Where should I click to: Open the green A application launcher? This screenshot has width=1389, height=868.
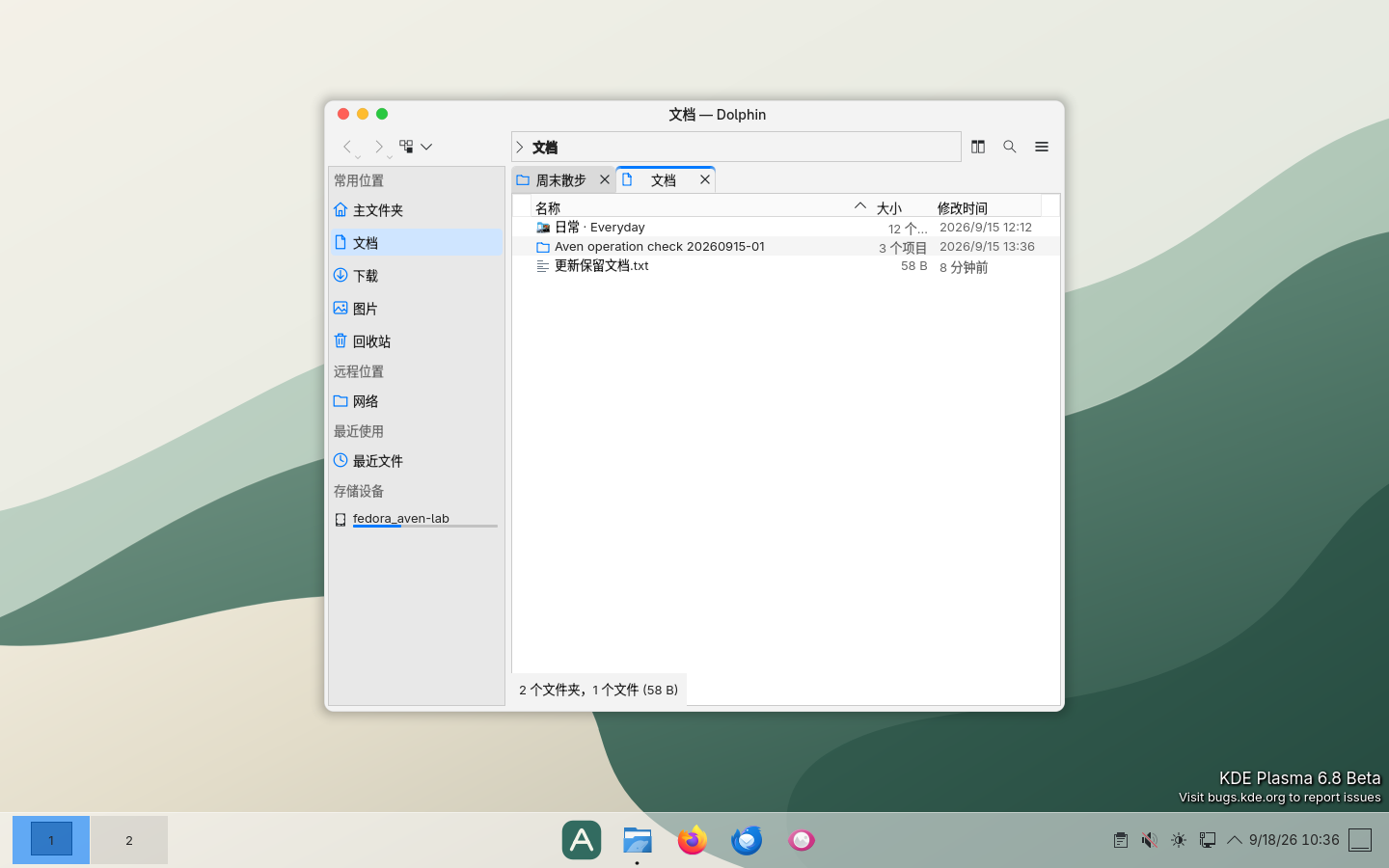[582, 840]
